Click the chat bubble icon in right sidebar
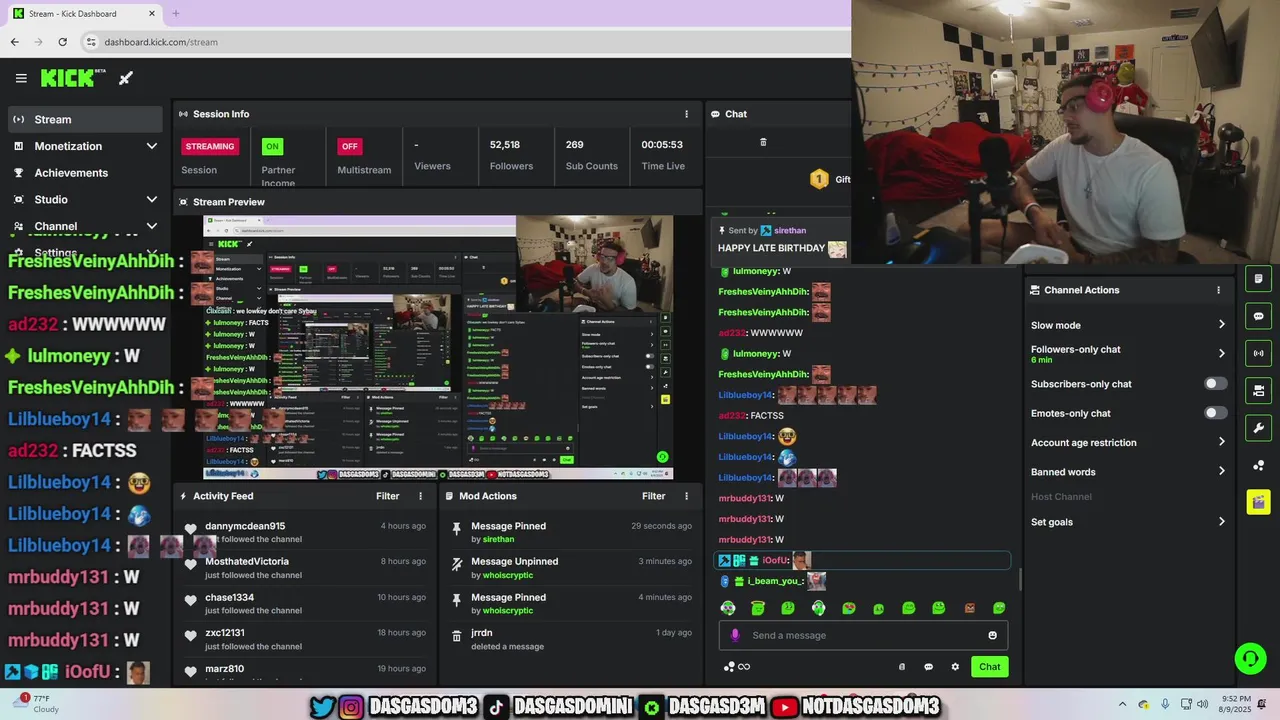The height and width of the screenshot is (720, 1280). click(x=1258, y=316)
